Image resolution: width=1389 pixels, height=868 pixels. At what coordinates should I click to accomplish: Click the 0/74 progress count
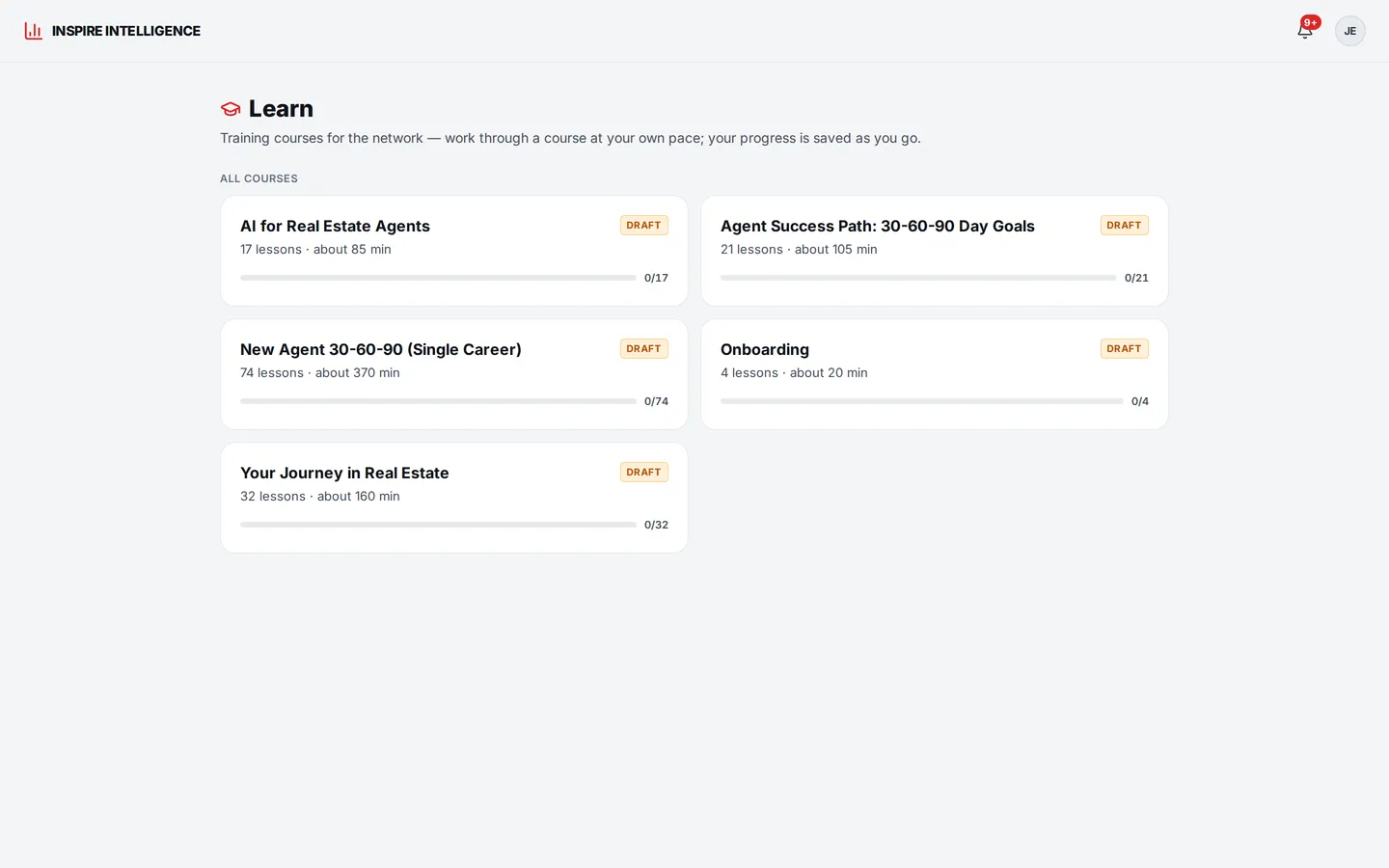pos(656,401)
